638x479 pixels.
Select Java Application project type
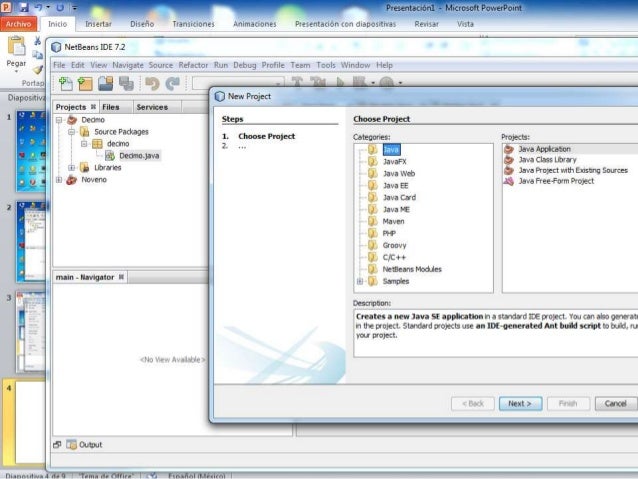[x=544, y=149]
